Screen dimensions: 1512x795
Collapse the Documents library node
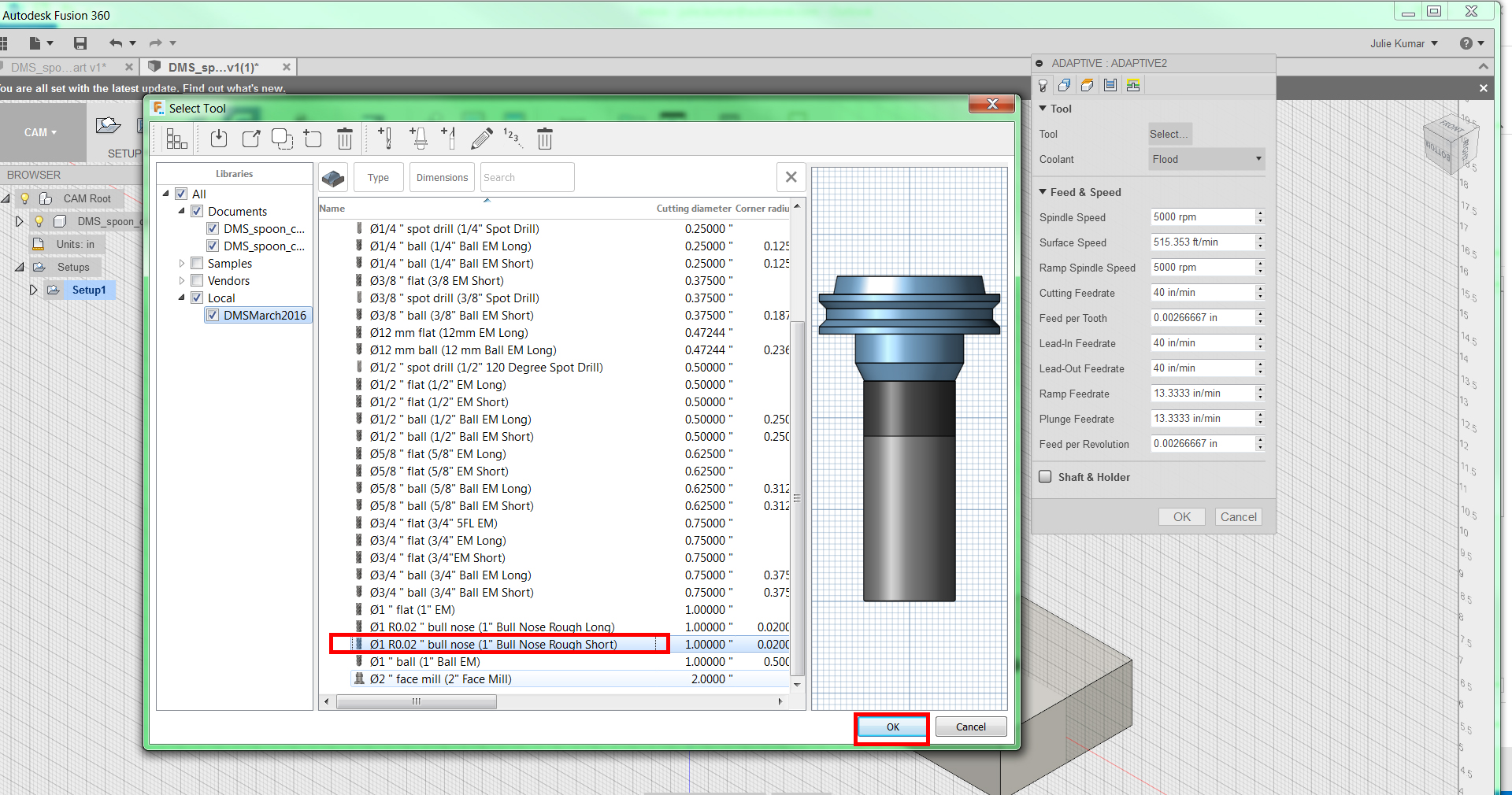(x=182, y=211)
